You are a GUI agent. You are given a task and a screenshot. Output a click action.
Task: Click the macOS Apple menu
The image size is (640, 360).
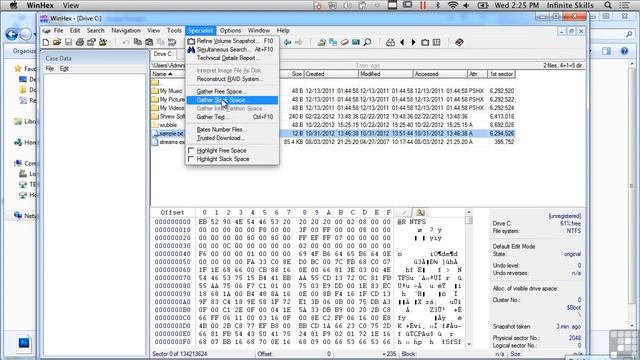[x=13, y=5]
